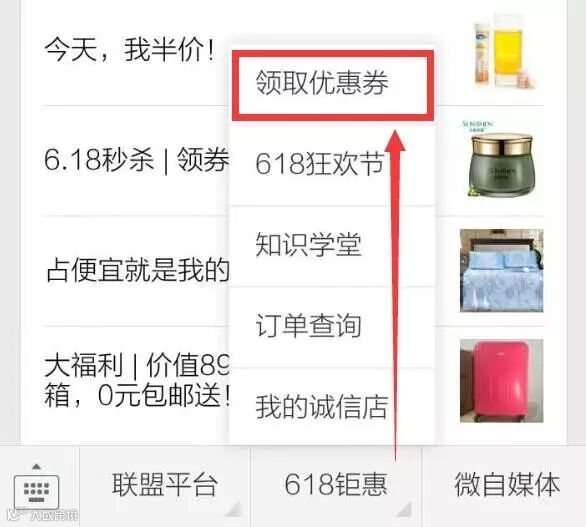This screenshot has height=527, width=586.
Task: Open the 领取优惠券 menu entry
Action: [332, 86]
